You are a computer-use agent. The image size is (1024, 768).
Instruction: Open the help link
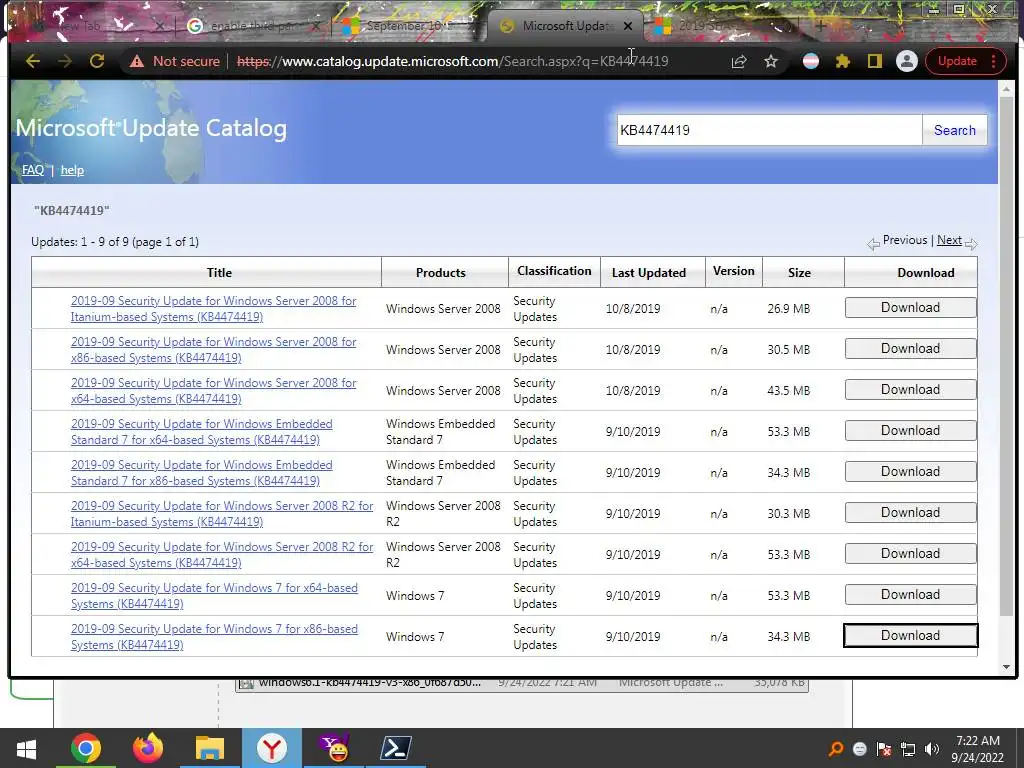point(72,170)
